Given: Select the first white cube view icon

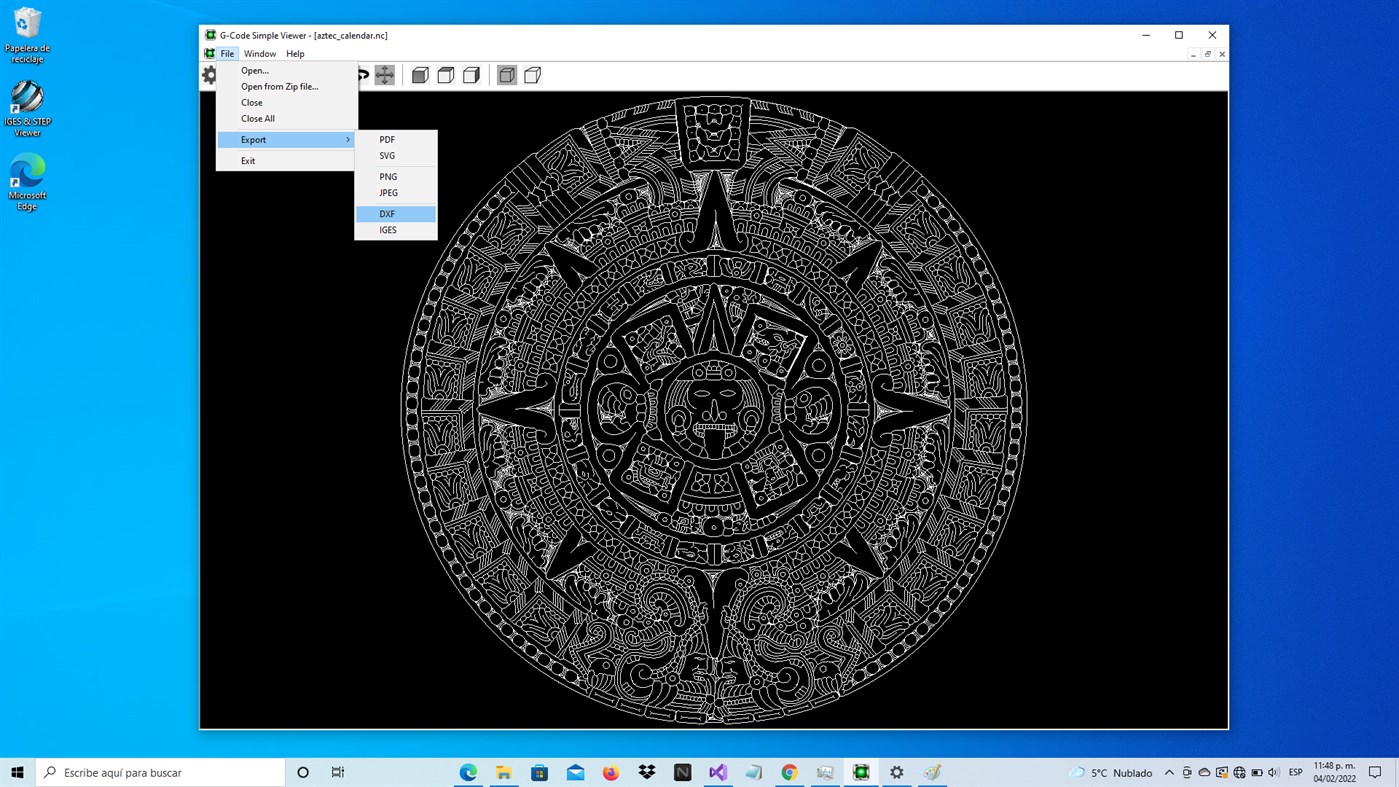Looking at the screenshot, I should coord(445,74).
